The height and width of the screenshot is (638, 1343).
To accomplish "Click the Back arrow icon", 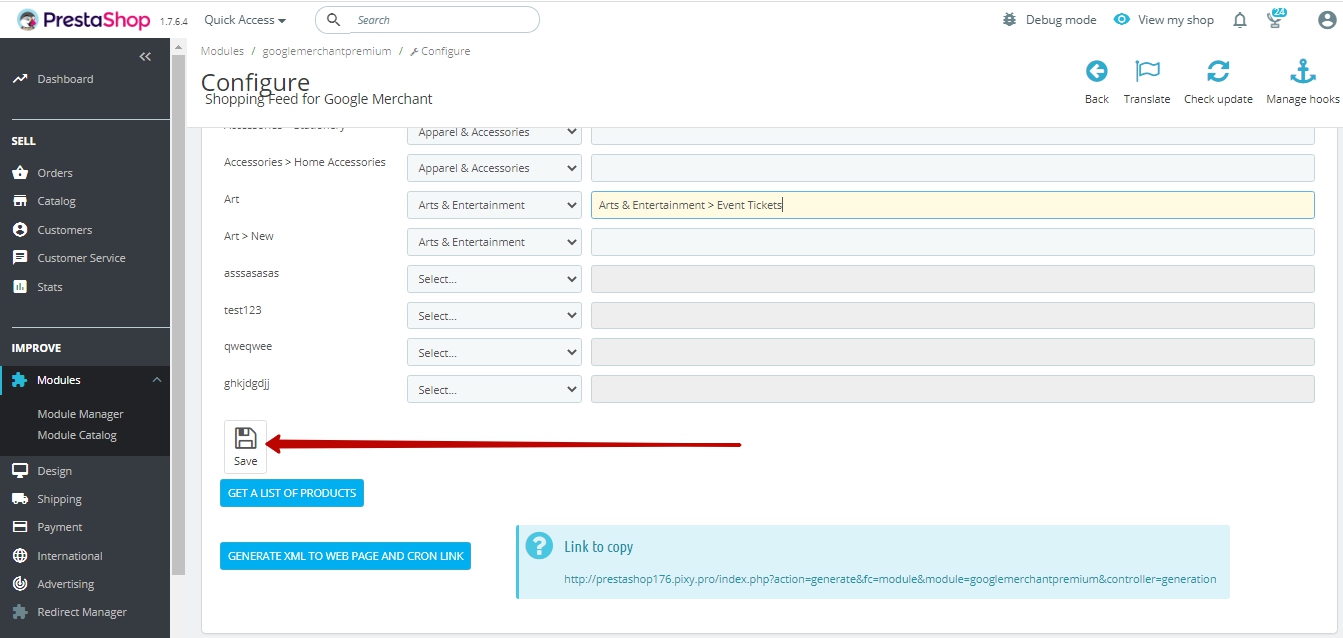I will pos(1097,72).
